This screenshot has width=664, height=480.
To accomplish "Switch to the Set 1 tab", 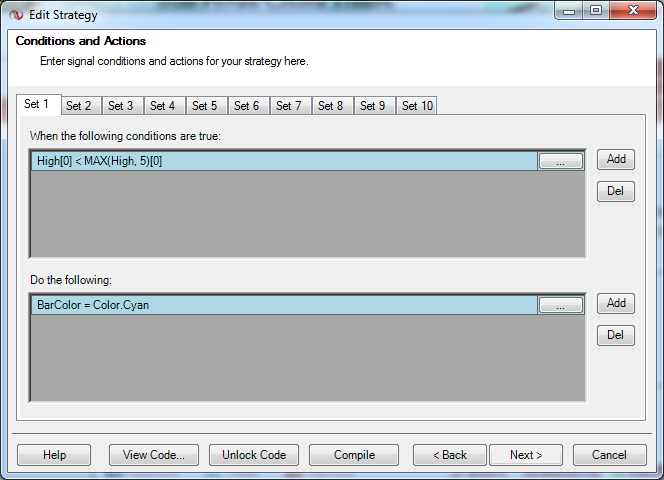I will pyautogui.click(x=39, y=104).
